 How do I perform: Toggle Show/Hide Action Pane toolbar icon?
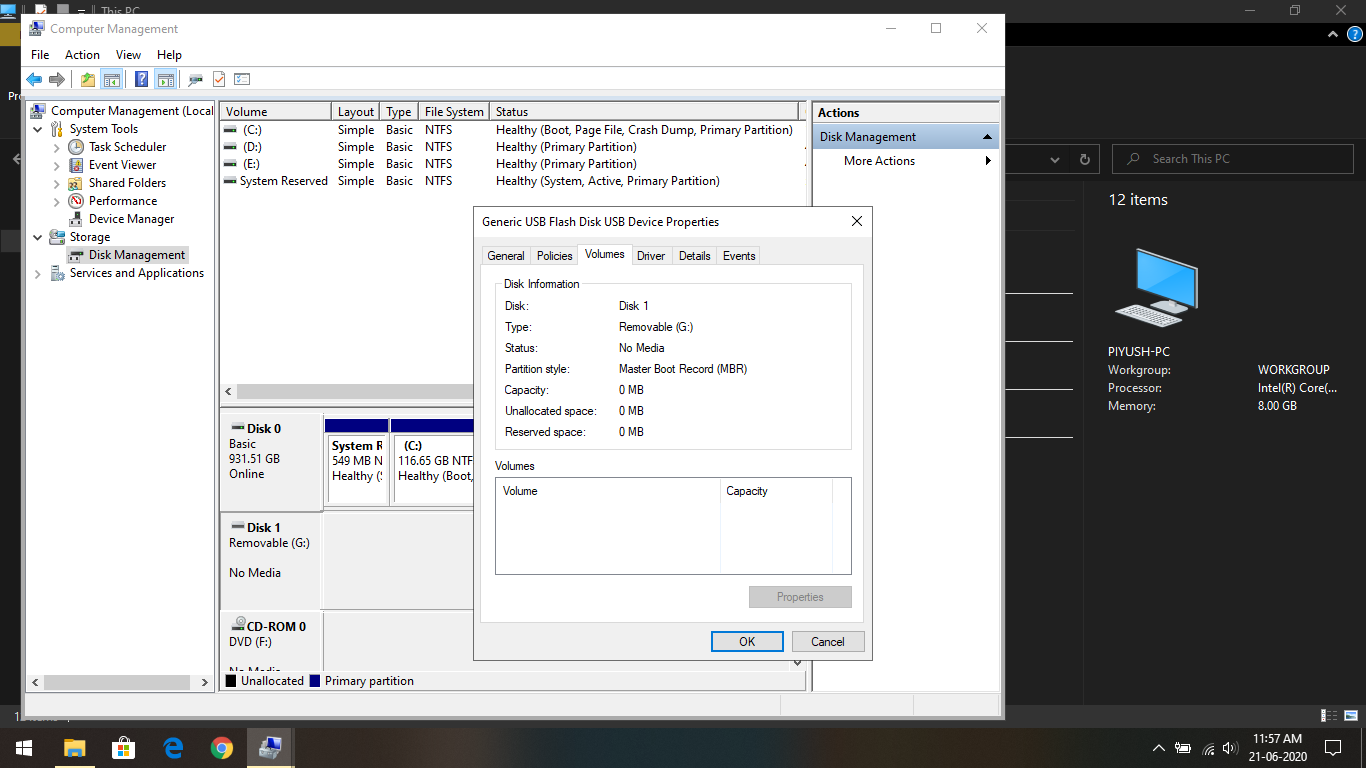tap(166, 80)
